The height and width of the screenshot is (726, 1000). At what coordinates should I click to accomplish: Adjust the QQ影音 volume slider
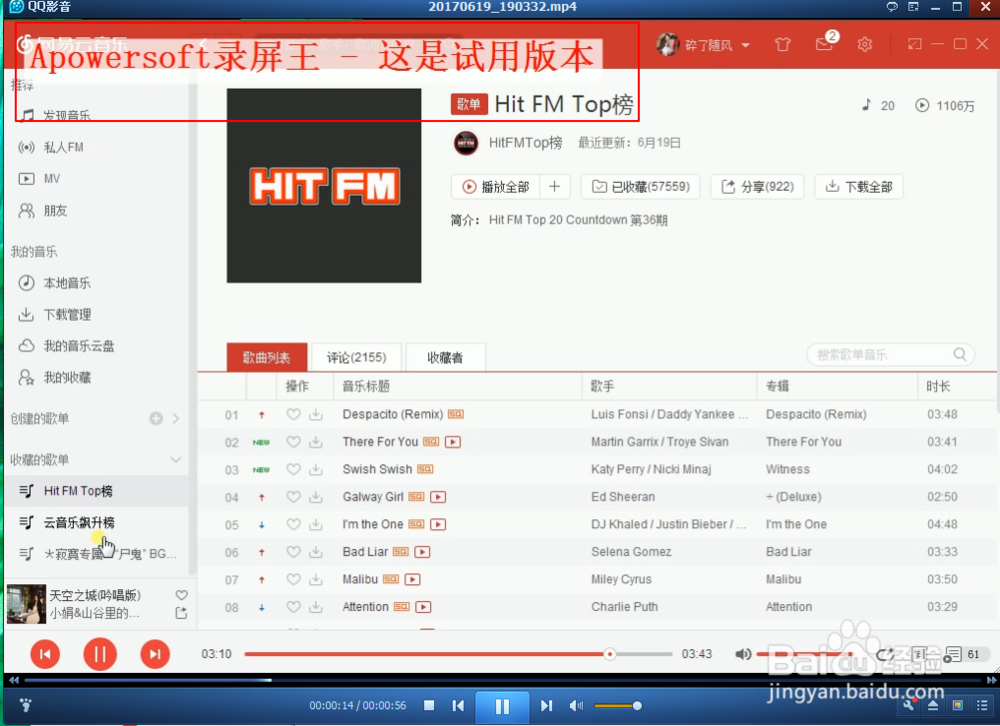tap(617, 706)
